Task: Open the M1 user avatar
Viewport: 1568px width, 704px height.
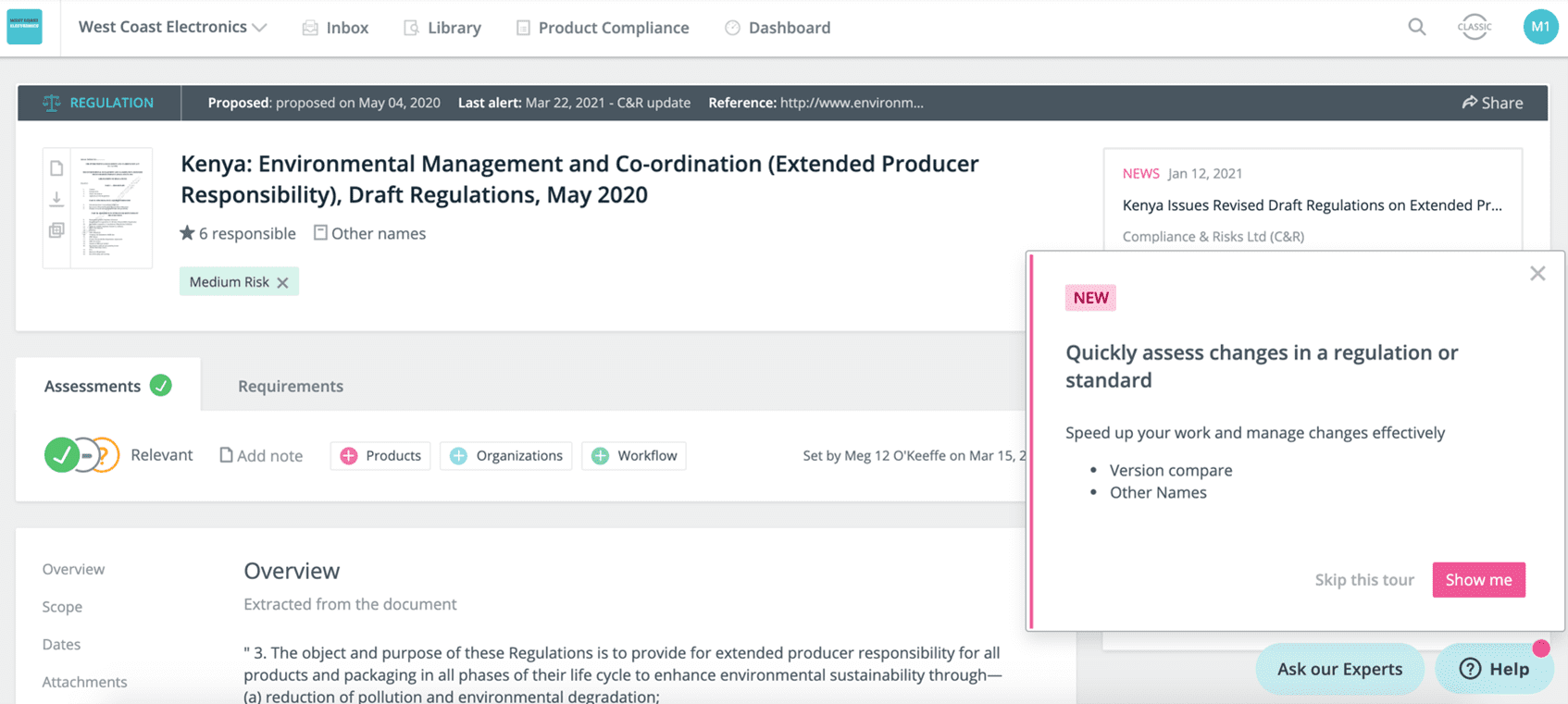Action: (1540, 27)
